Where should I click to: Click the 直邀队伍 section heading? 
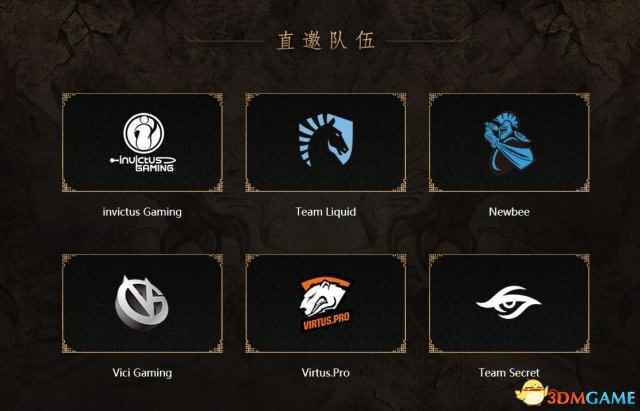point(326,41)
